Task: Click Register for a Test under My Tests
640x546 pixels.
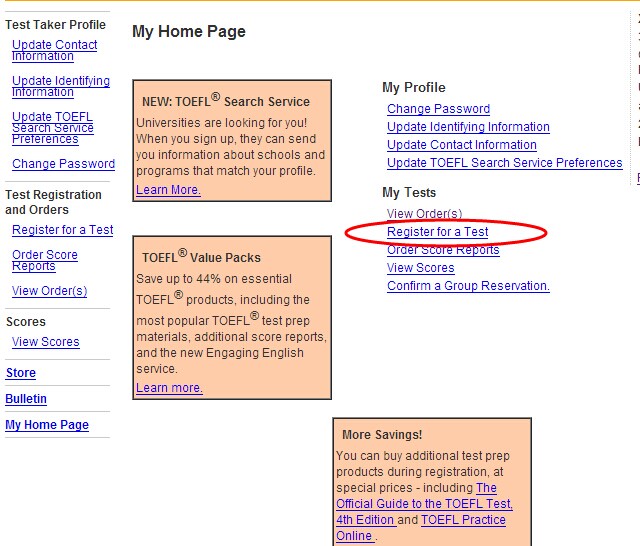Action: point(438,232)
